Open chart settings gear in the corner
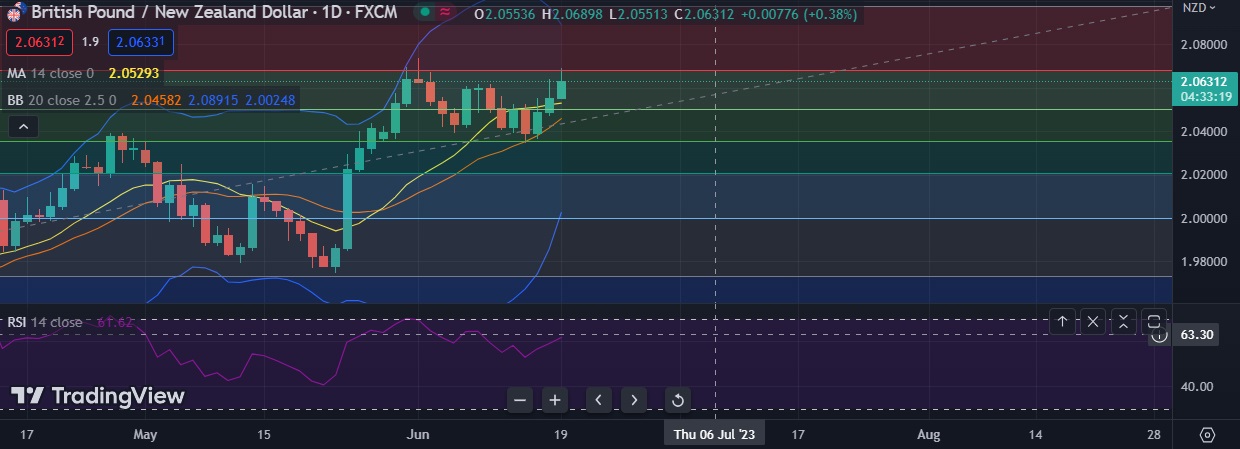 click(1207, 435)
